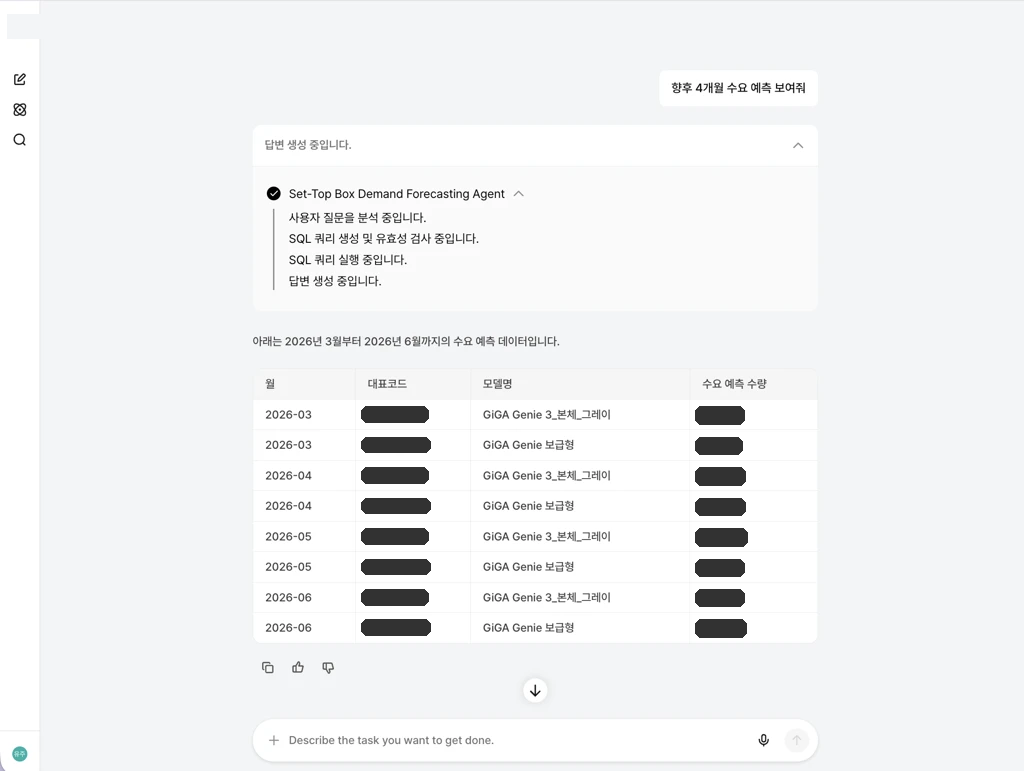Start a new chat with compose icon
The height and width of the screenshot is (771, 1024).
pos(20,79)
